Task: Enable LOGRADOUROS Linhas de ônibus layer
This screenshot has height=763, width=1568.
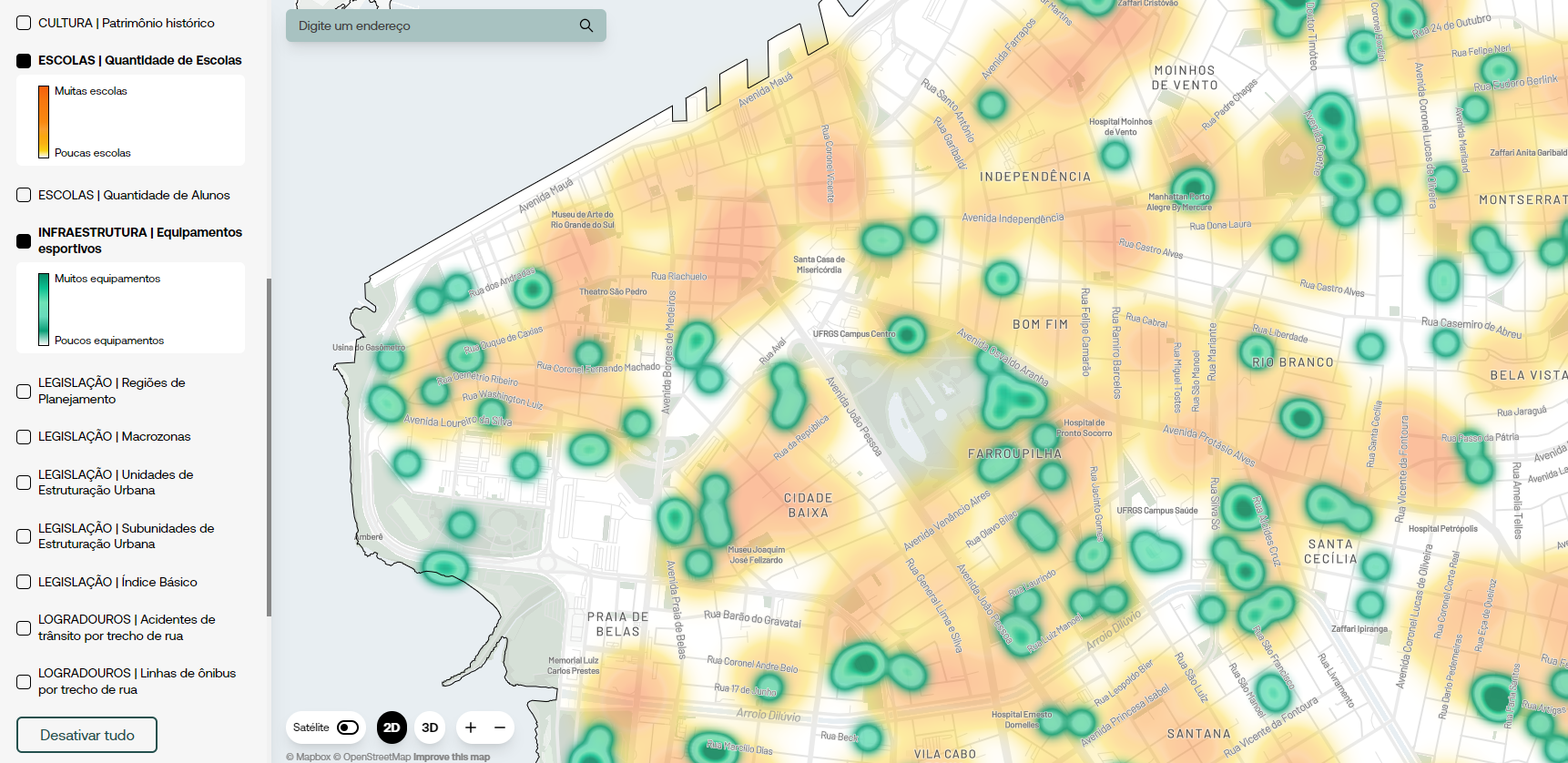Action: (24, 682)
